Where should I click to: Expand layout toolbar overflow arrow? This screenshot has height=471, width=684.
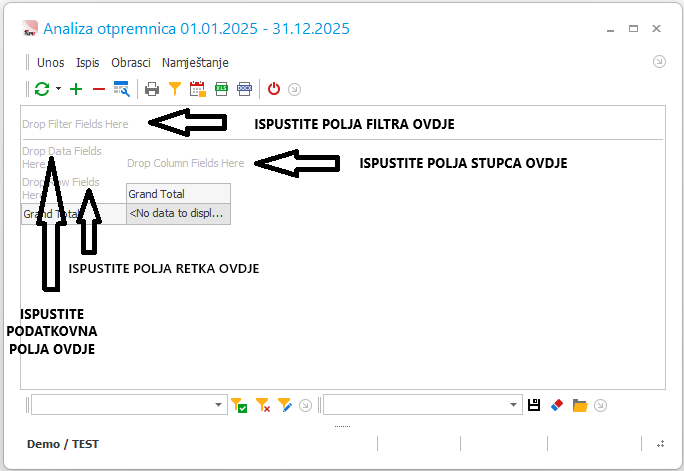tap(601, 406)
